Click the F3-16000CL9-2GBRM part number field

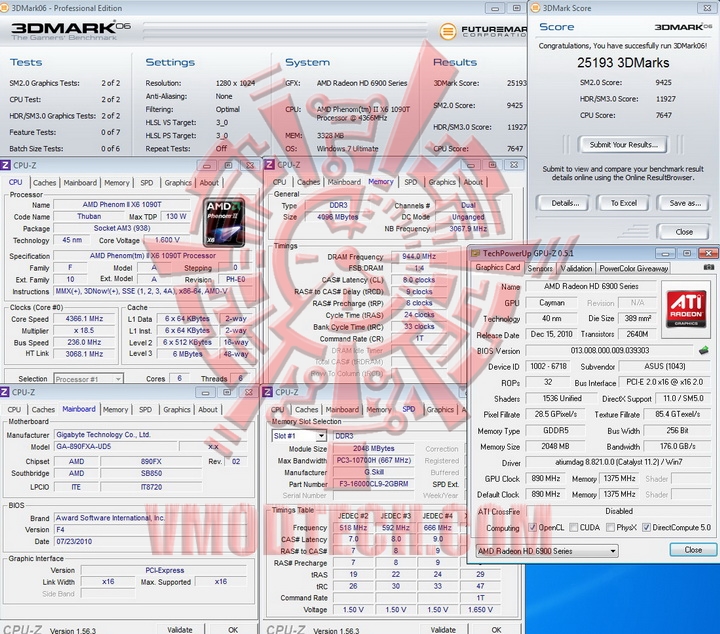(373, 484)
